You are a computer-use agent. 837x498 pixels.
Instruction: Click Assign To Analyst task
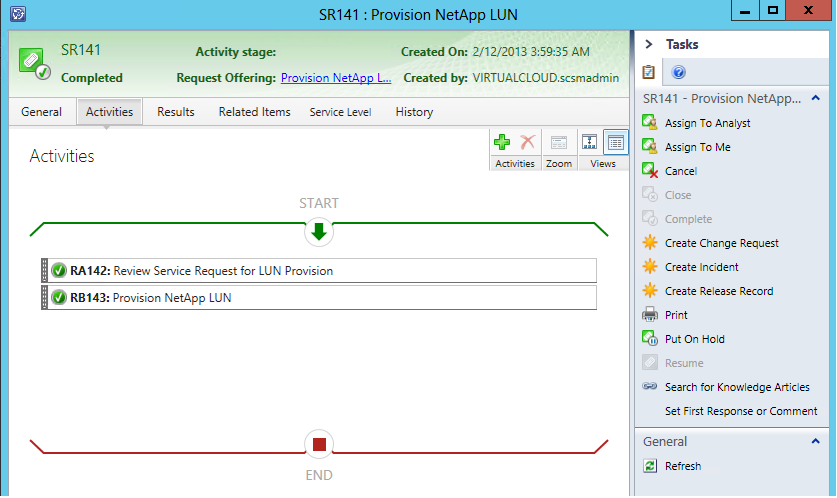(x=708, y=123)
